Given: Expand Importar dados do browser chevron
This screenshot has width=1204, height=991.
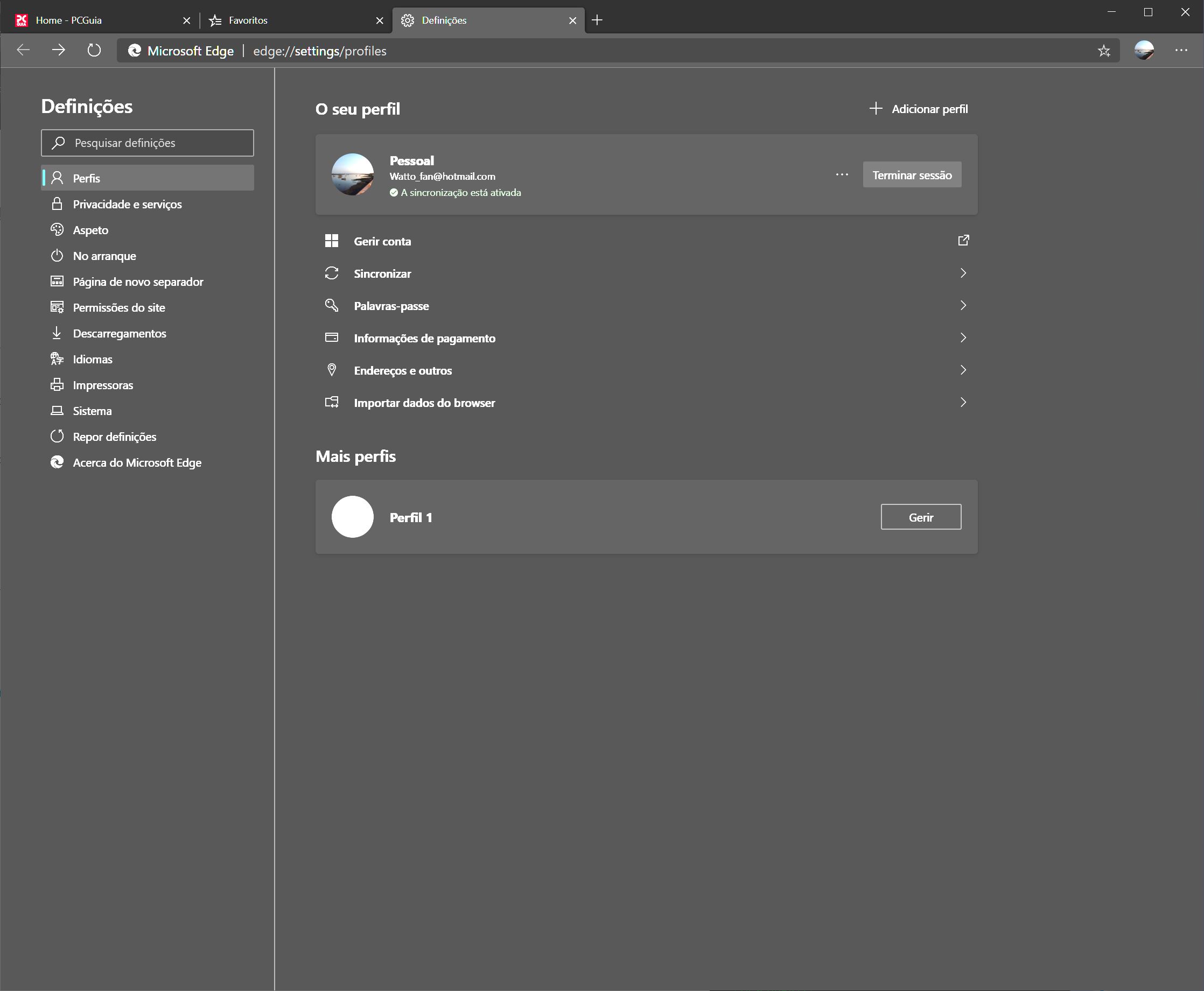Looking at the screenshot, I should (963, 402).
